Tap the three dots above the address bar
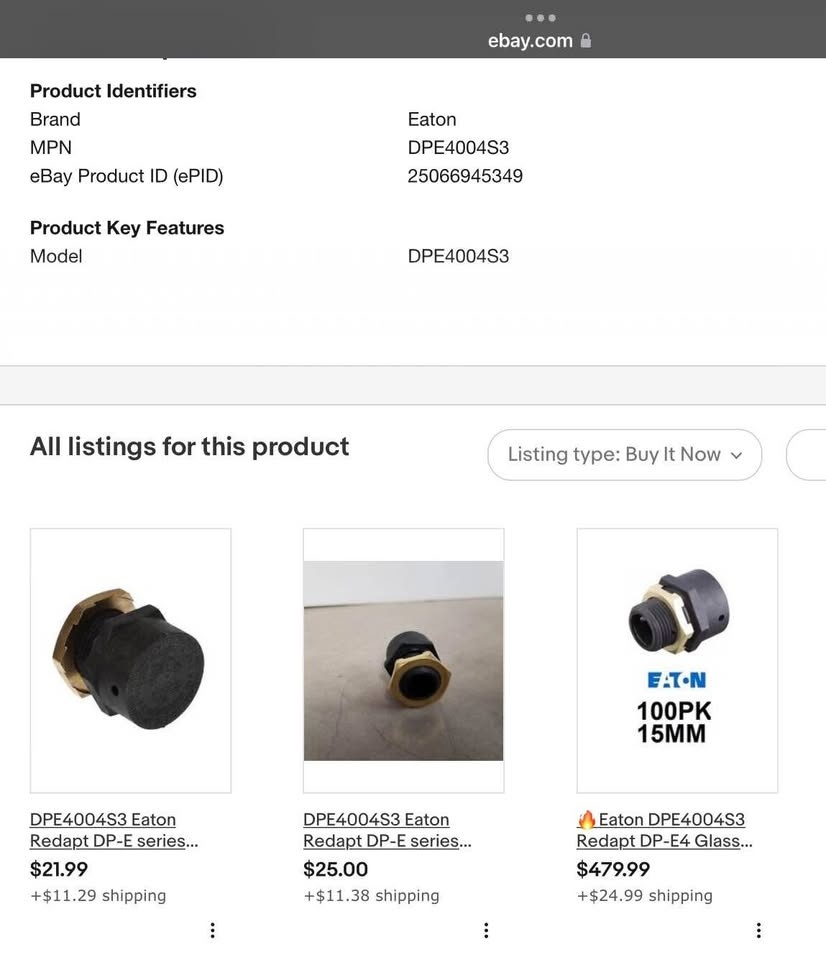826x960 pixels. pos(541,18)
